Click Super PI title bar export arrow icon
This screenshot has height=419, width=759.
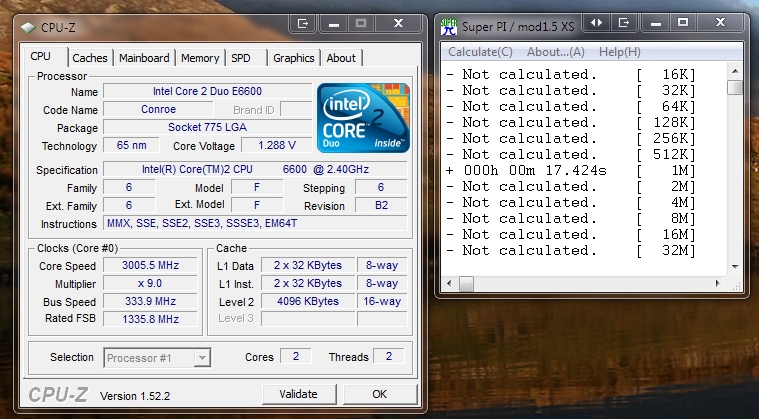[x=624, y=23]
